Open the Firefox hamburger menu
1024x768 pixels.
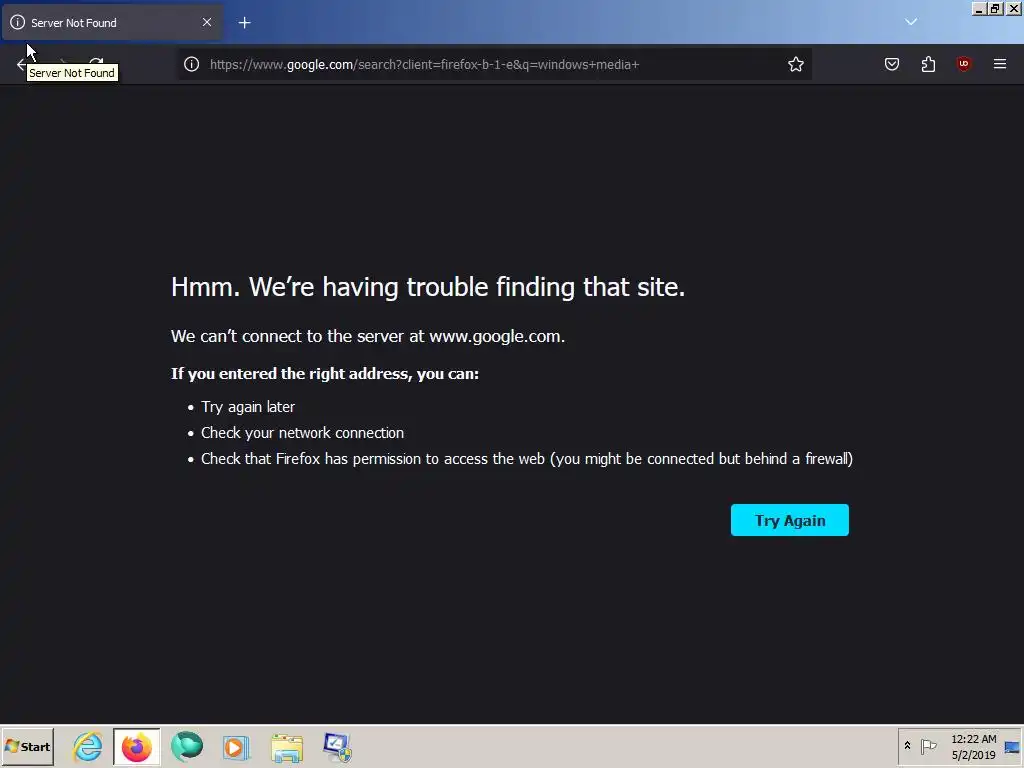click(1000, 64)
